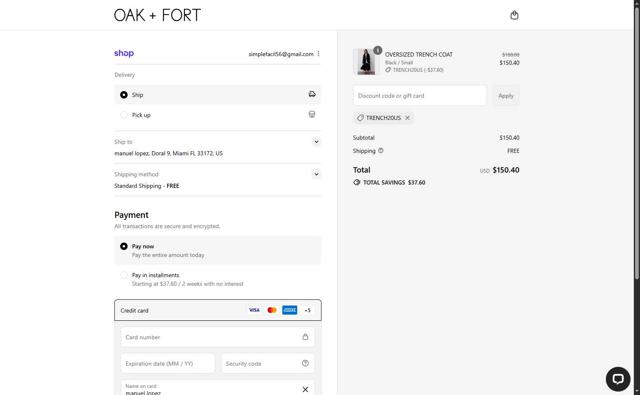Clear the Name on card field
The image size is (640, 395).
click(x=305, y=389)
